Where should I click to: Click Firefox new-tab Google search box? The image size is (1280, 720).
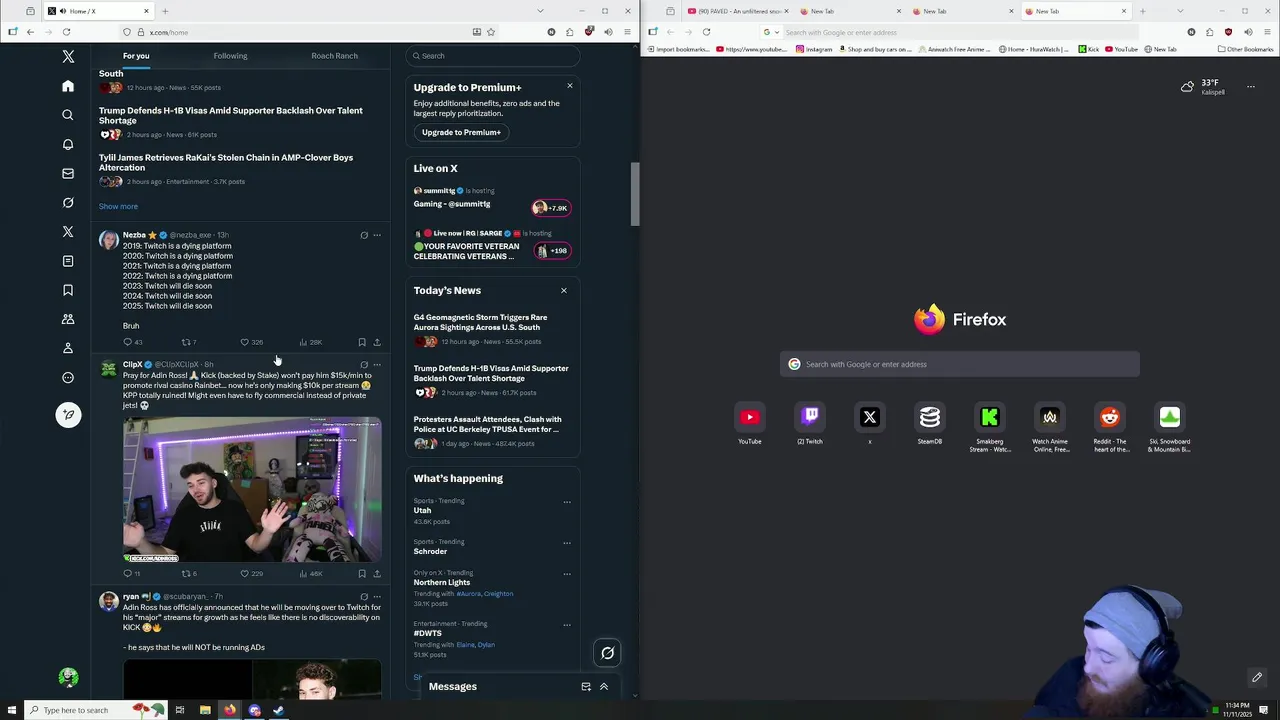960,364
